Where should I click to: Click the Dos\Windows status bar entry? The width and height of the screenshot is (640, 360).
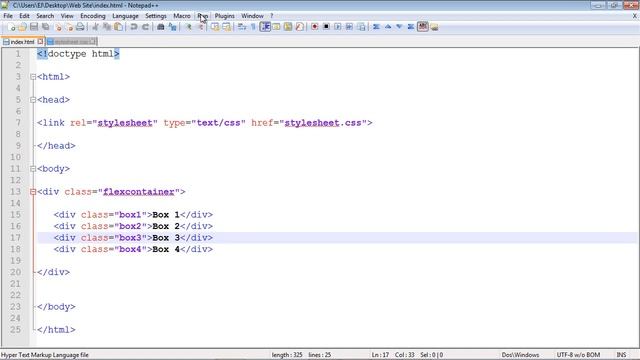[520, 355]
